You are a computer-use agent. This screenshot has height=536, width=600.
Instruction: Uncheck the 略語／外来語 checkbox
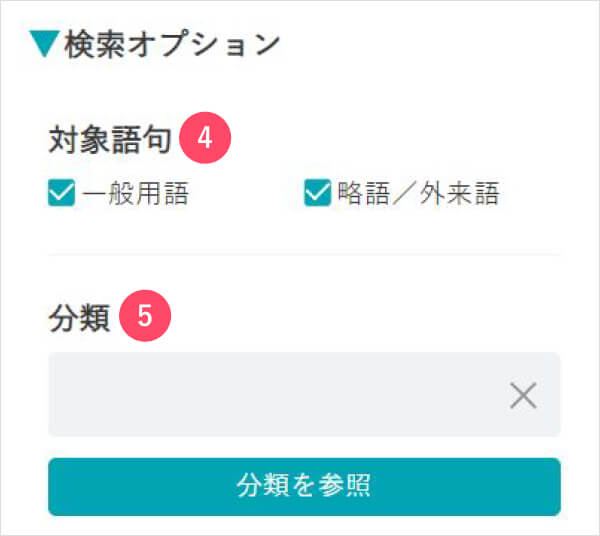[x=317, y=192]
